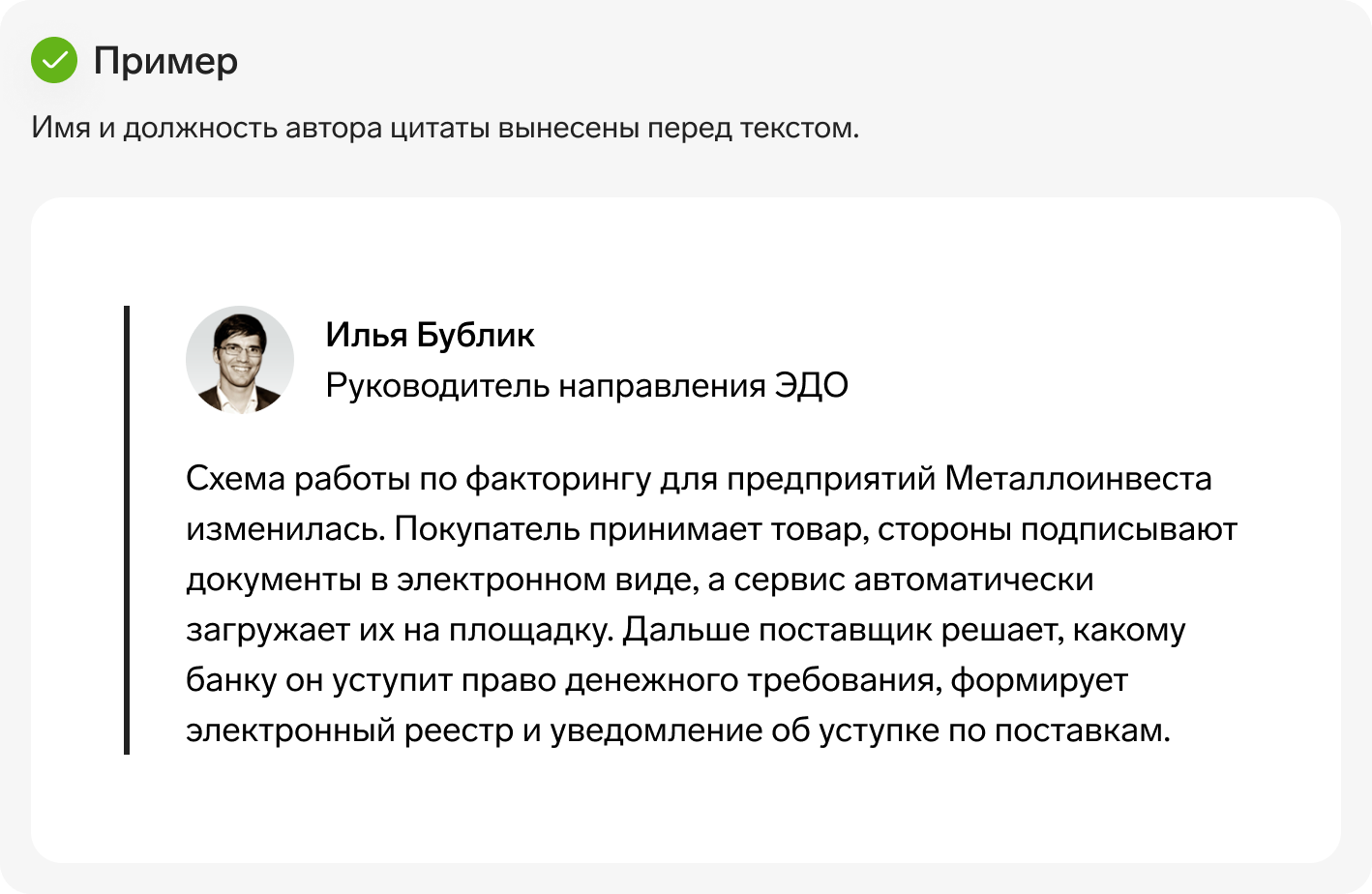Click the job title Руководитель направления ЭДО

click(x=586, y=385)
